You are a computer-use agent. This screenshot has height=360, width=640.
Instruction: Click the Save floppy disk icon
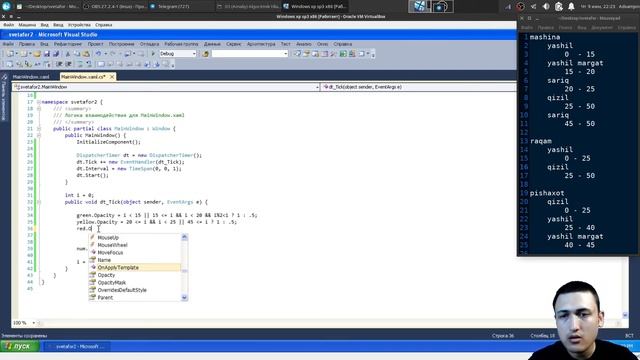point(47,54)
